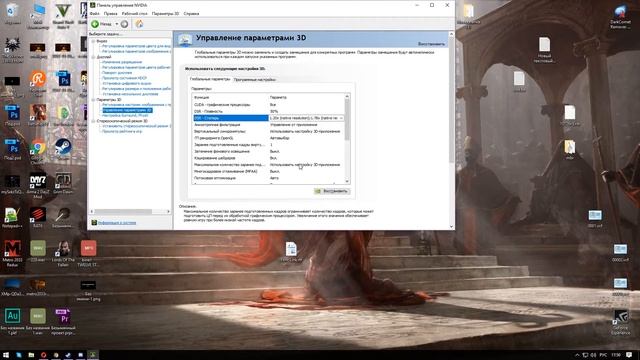Select the CUDA - графические процессоры row
This screenshot has width=640, height=360.
(x=269, y=104)
